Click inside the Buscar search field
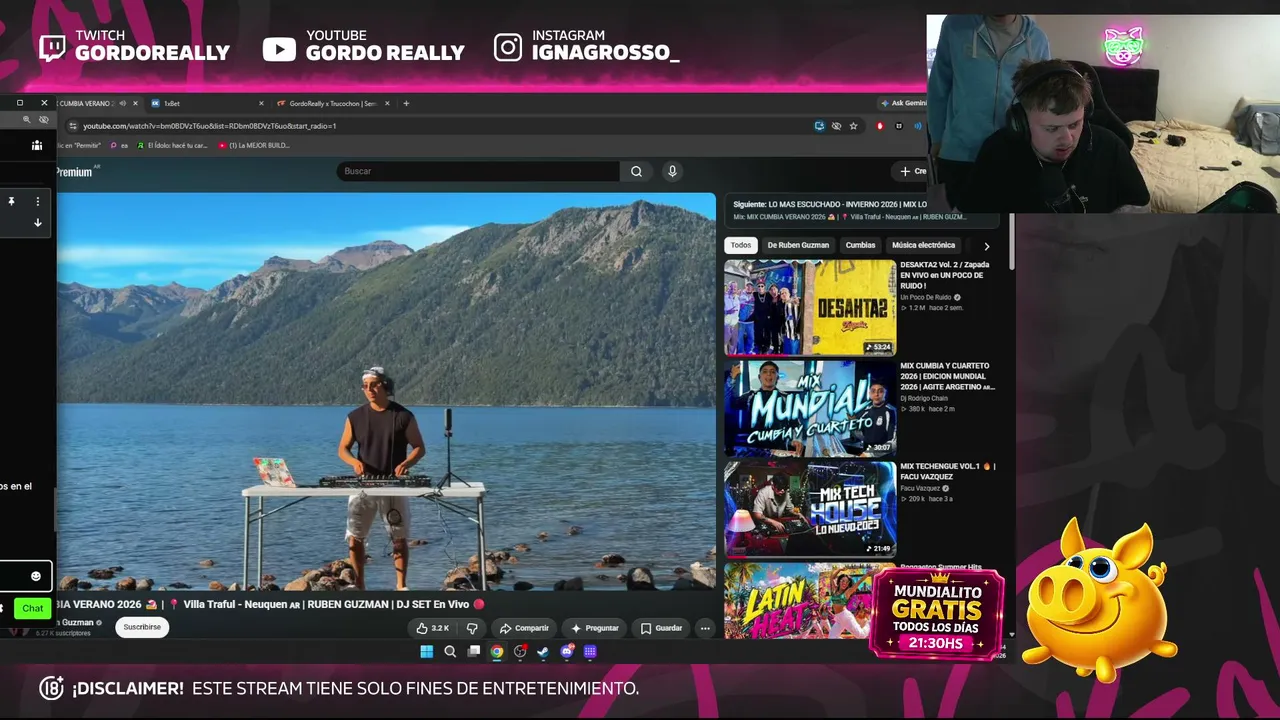Viewport: 1280px width, 720px height. [478, 171]
